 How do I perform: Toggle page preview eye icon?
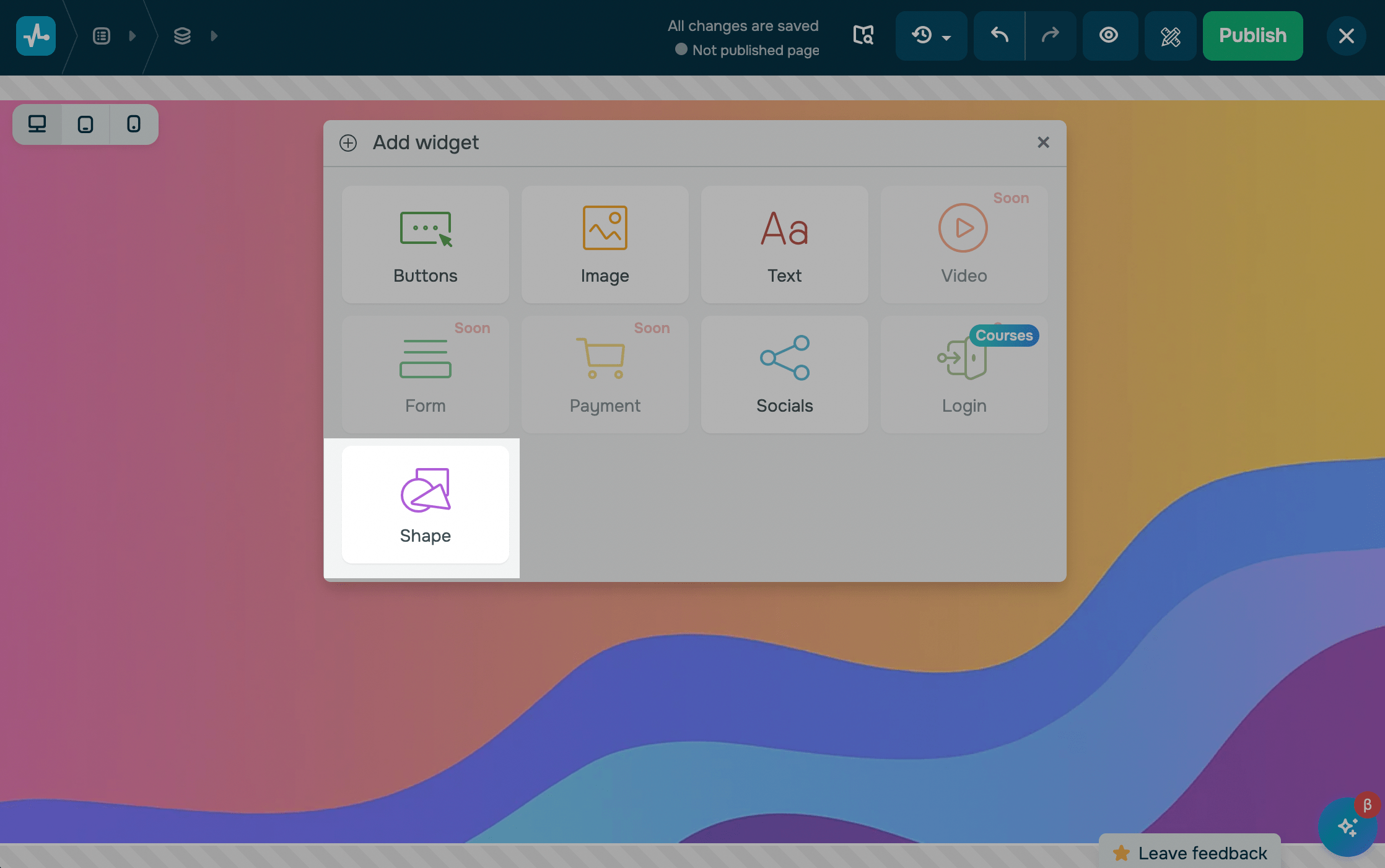1109,35
